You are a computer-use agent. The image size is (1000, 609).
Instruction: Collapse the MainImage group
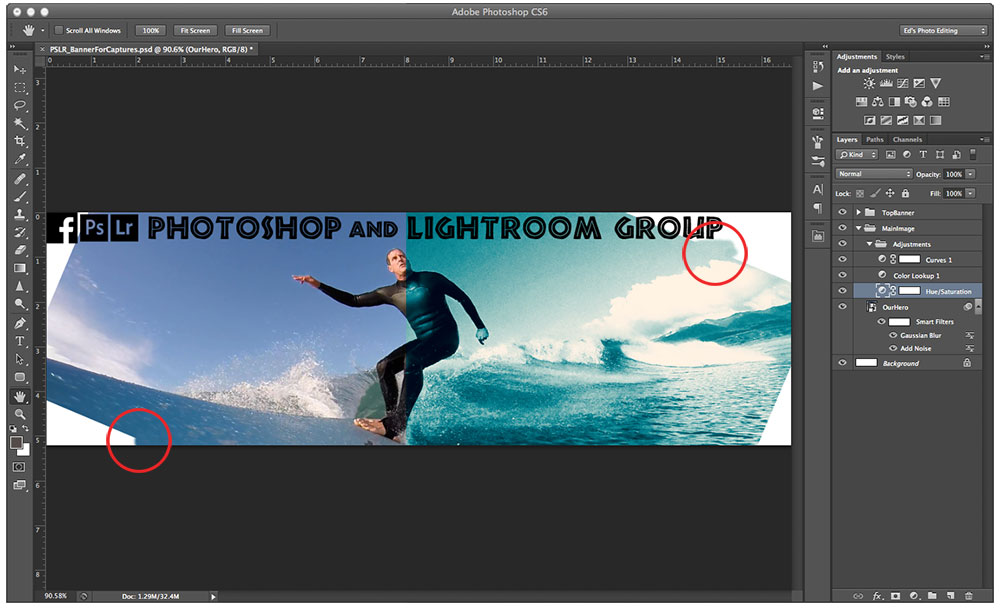click(x=858, y=228)
